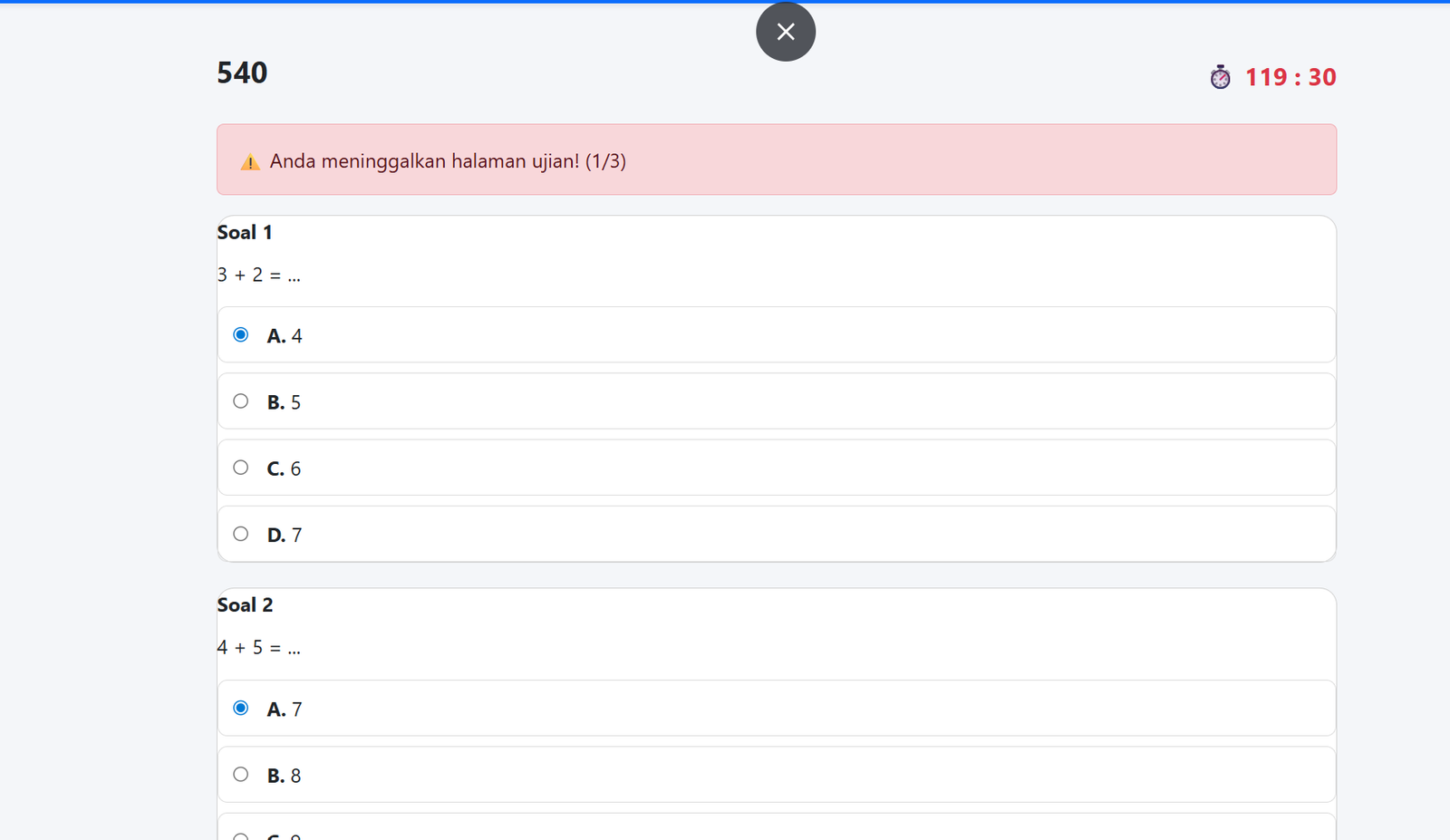Click the exam title '540'
The width and height of the screenshot is (1450, 840).
242,72
